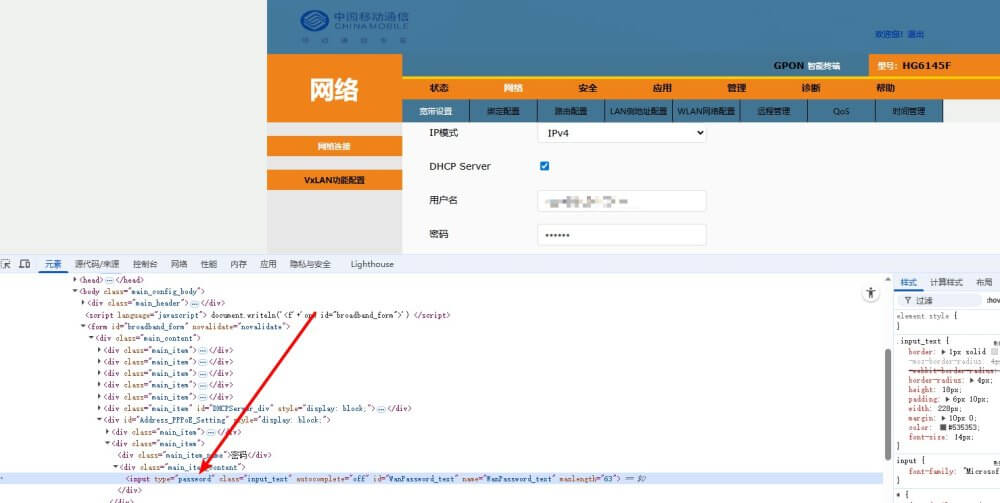Open the 源代码/来源 DevTools tab
This screenshot has width=1000, height=503.
click(x=97, y=264)
